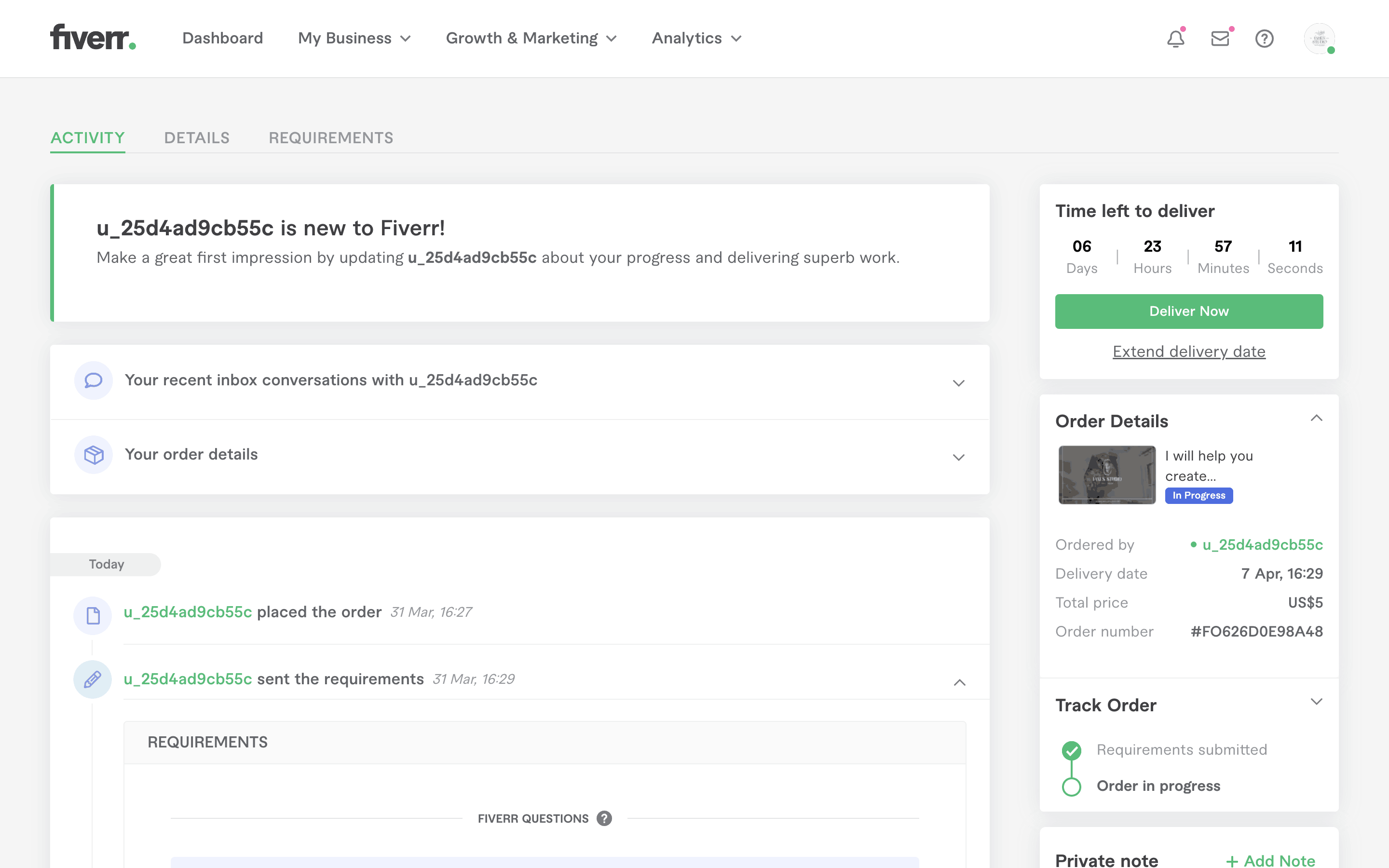The image size is (1389, 868).
Task: Click the pencil icon beside sent requirements
Action: point(93,679)
